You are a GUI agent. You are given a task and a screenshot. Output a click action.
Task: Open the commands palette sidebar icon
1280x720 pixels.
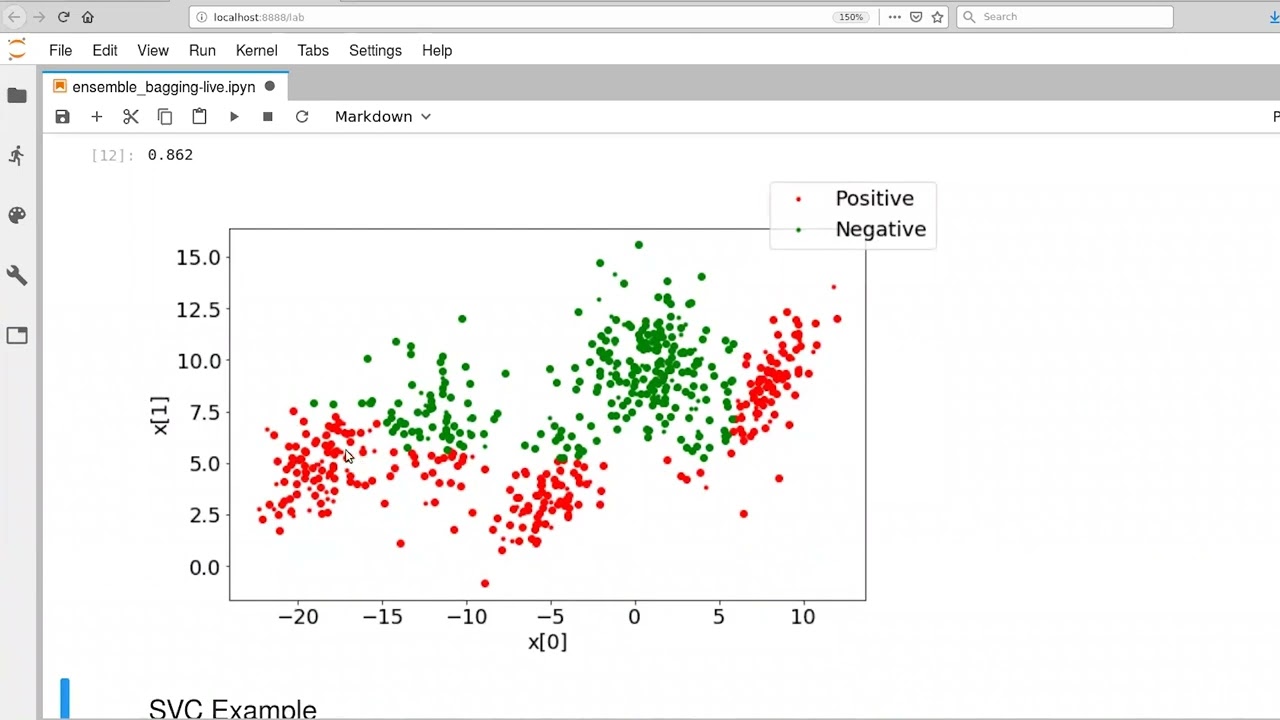coord(17,215)
